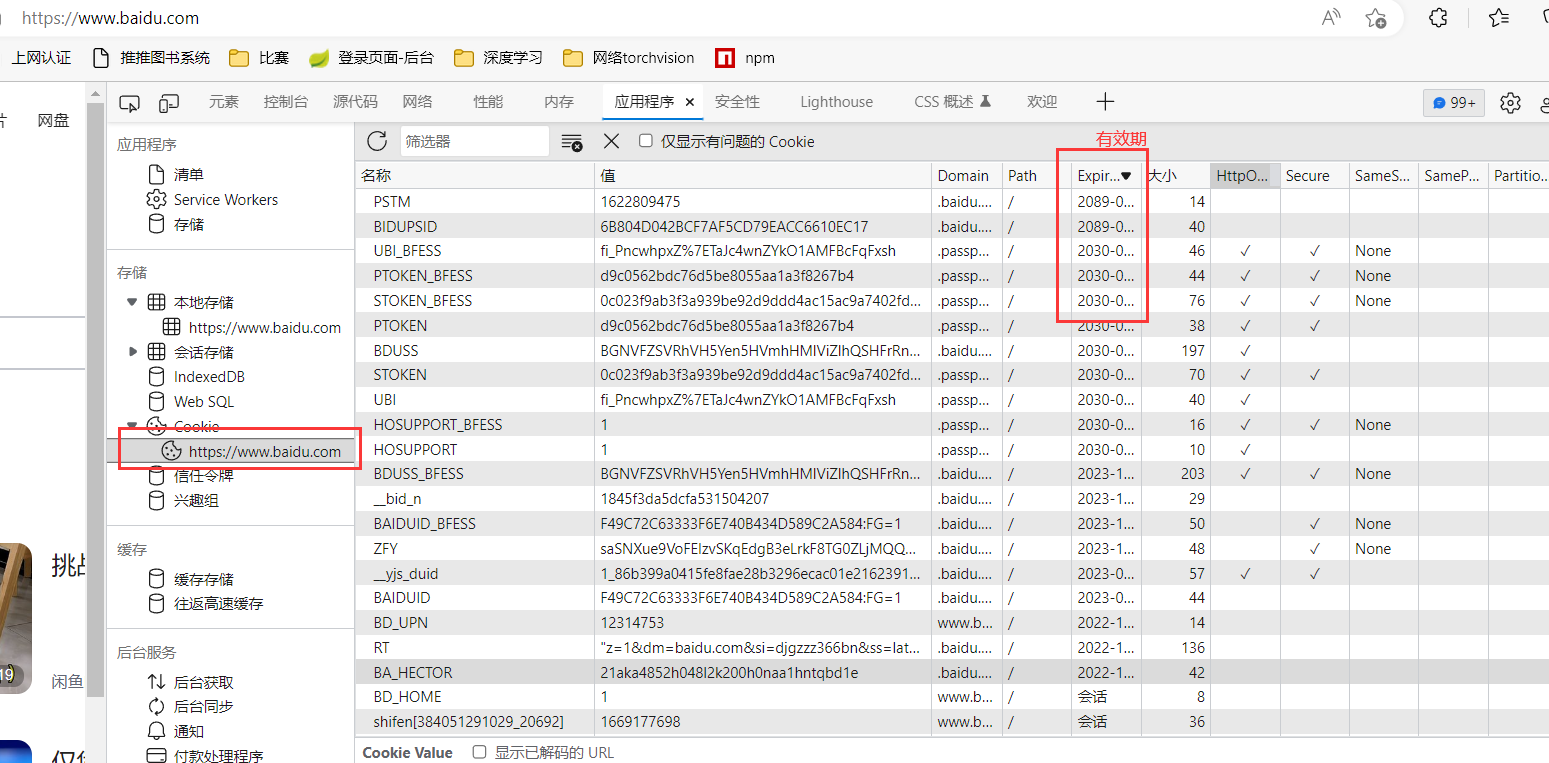This screenshot has width=1549, height=763.
Task: Enable 显示已解码的 URL checkbox
Action: click(479, 752)
